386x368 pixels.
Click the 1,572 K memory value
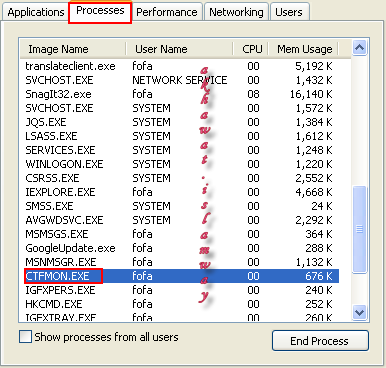point(314,108)
